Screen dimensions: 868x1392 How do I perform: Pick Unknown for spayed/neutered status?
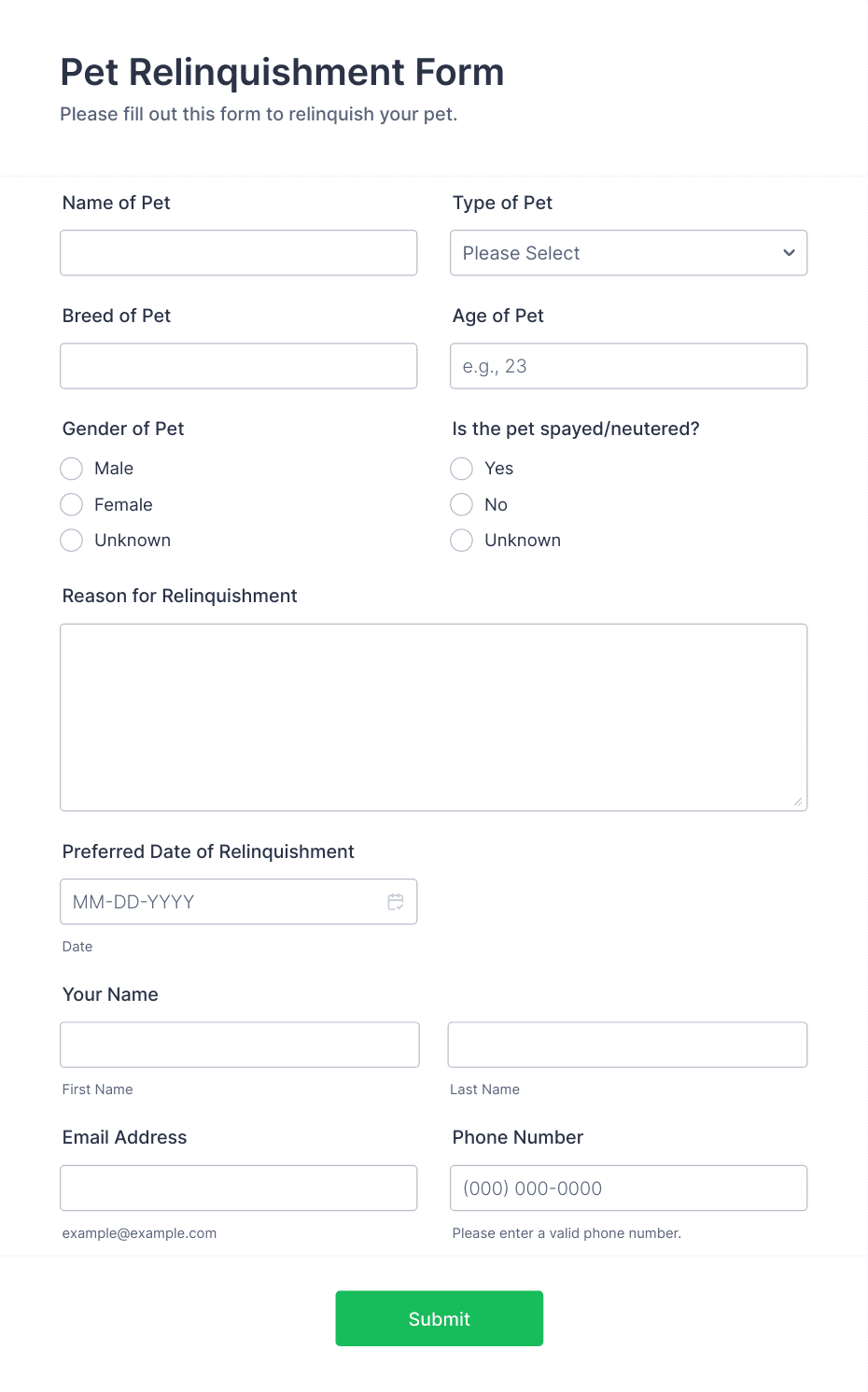462,541
